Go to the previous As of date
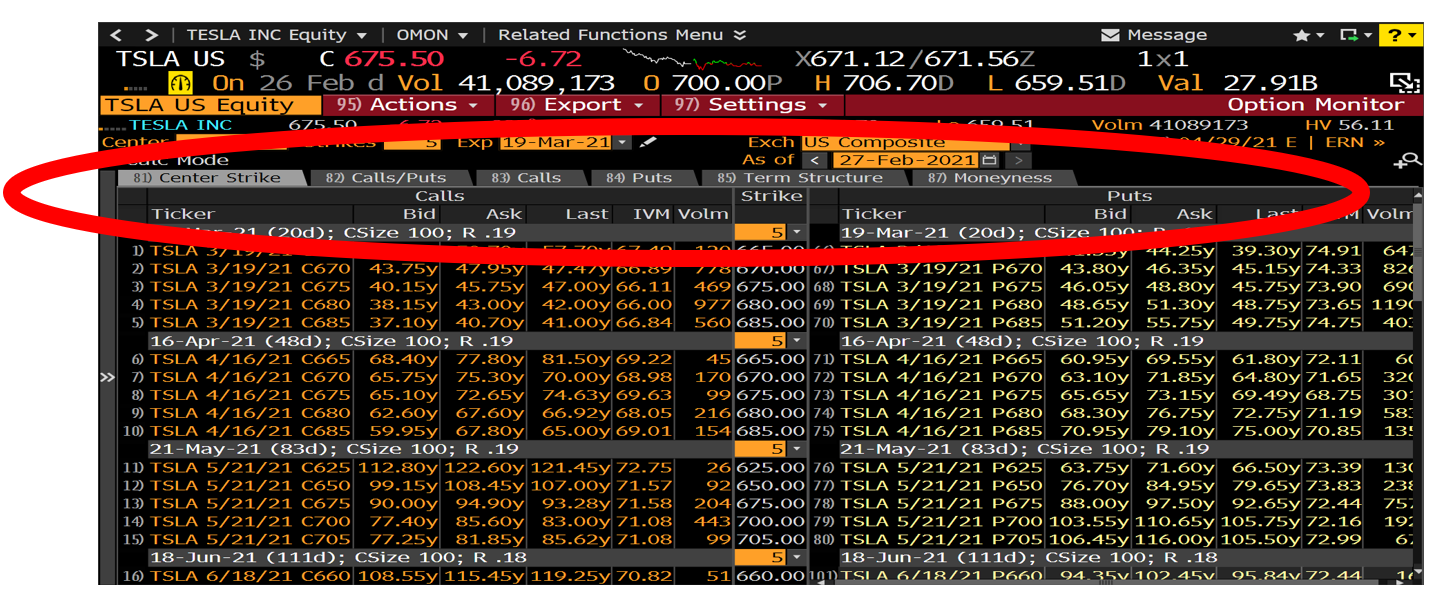1437x592 pixels. coord(816,160)
